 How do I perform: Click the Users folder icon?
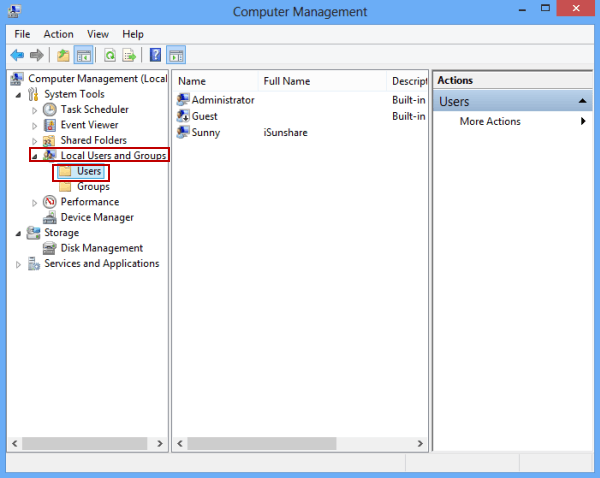click(x=65, y=171)
